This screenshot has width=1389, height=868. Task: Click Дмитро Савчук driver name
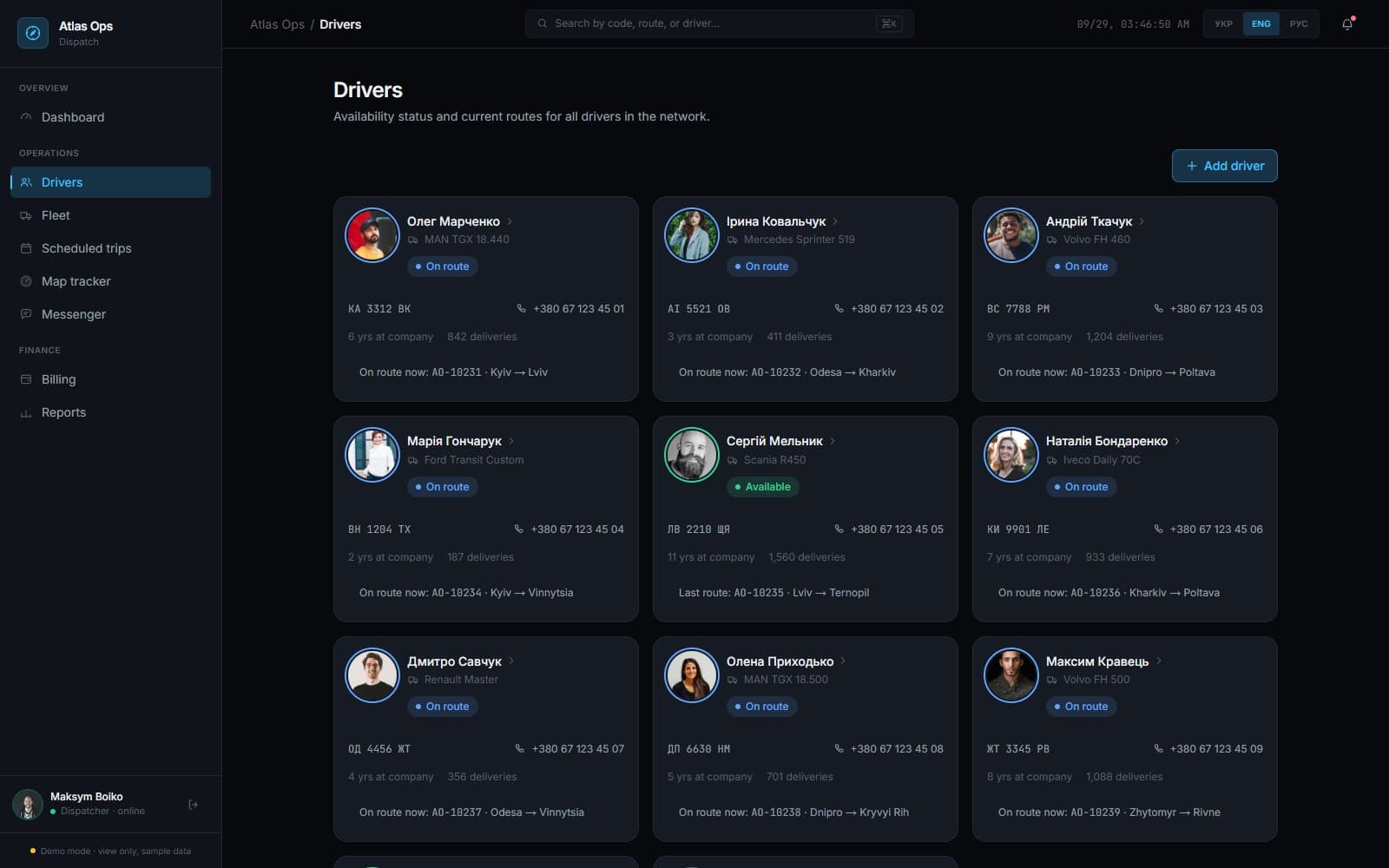454,661
